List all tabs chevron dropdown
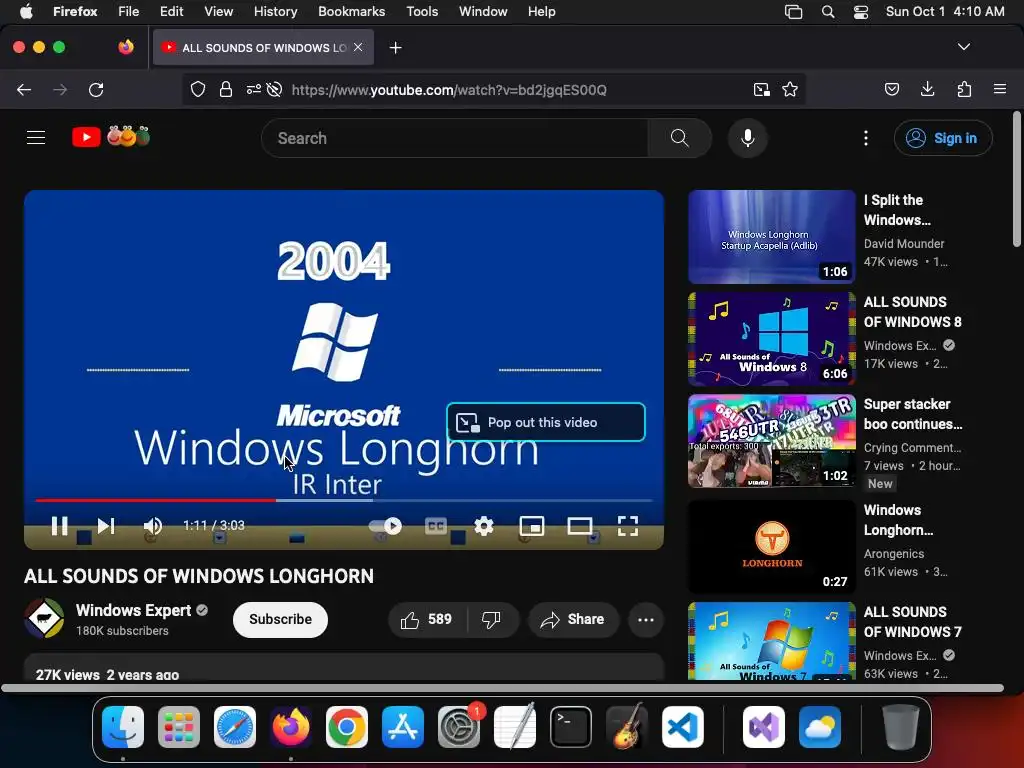 tap(964, 47)
